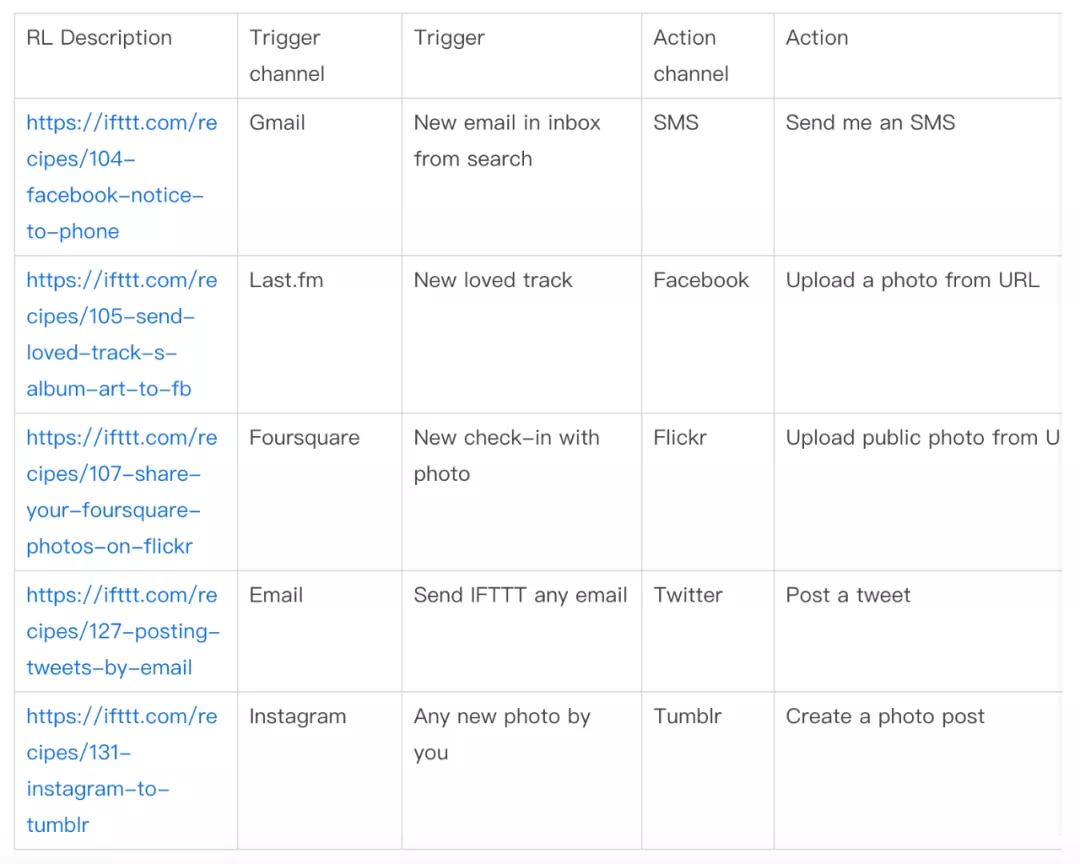Select the Trigger channel column header
This screenshot has height=864, width=1080.
click(x=287, y=56)
